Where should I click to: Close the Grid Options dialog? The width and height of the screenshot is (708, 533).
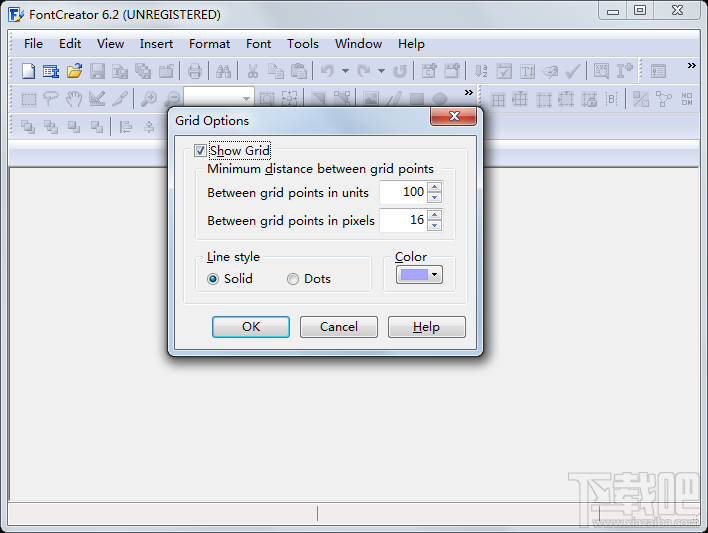coord(454,116)
